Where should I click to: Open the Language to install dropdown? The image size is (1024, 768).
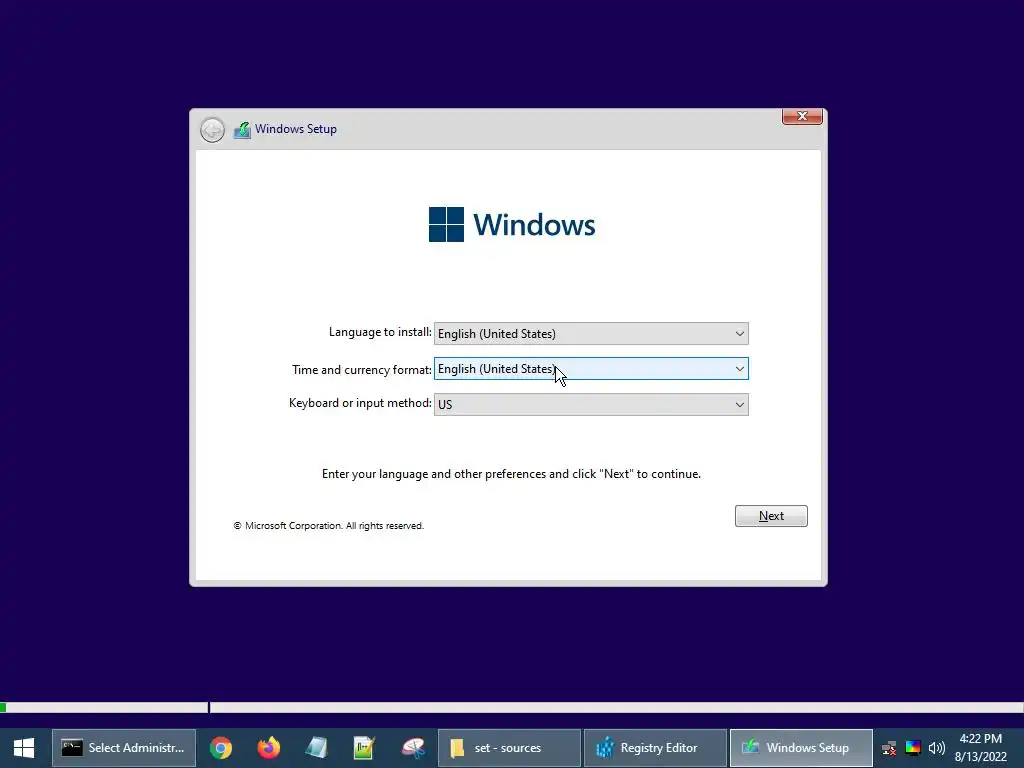pyautogui.click(x=591, y=334)
